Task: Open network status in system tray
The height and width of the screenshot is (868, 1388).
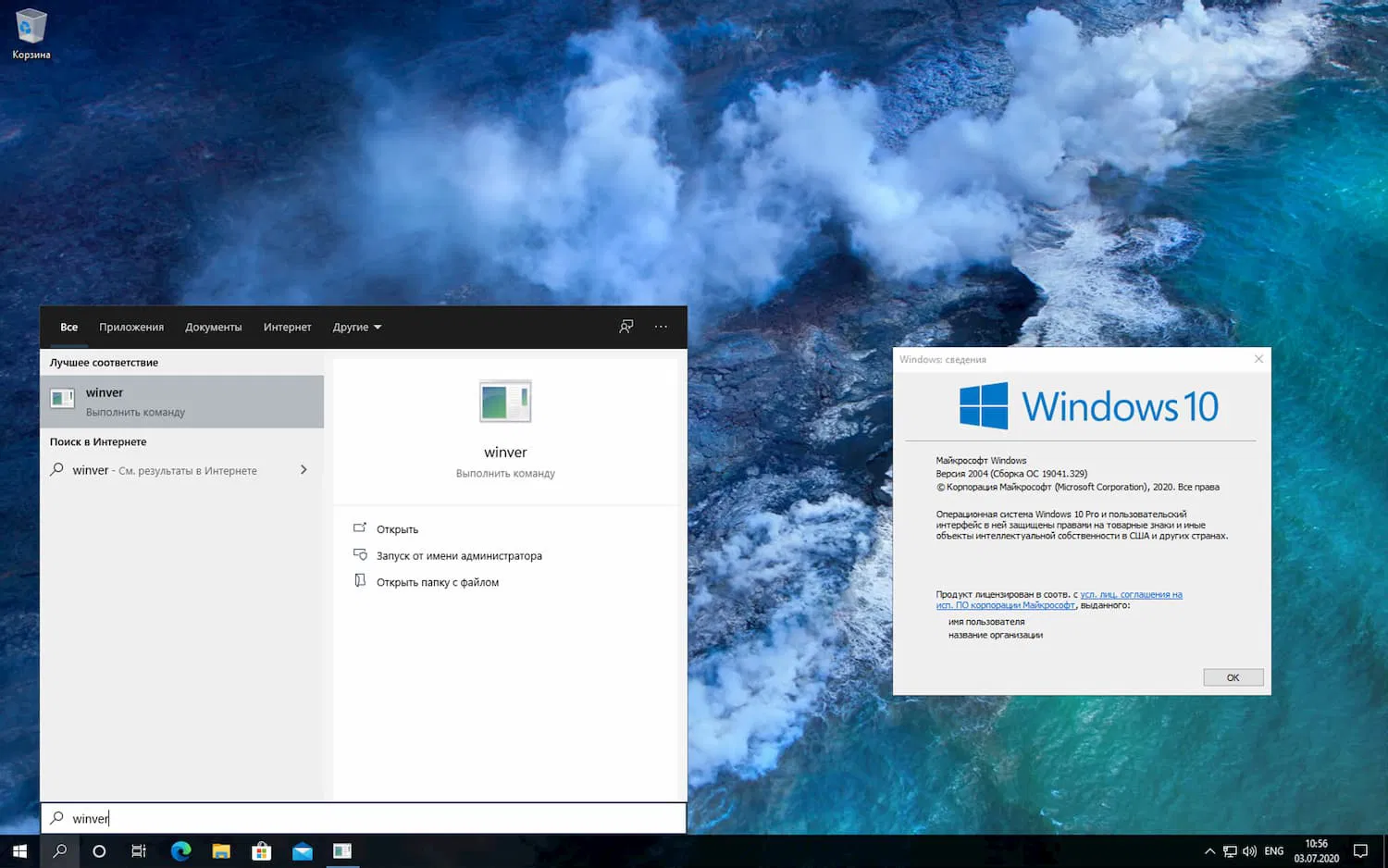Action: click(1230, 851)
